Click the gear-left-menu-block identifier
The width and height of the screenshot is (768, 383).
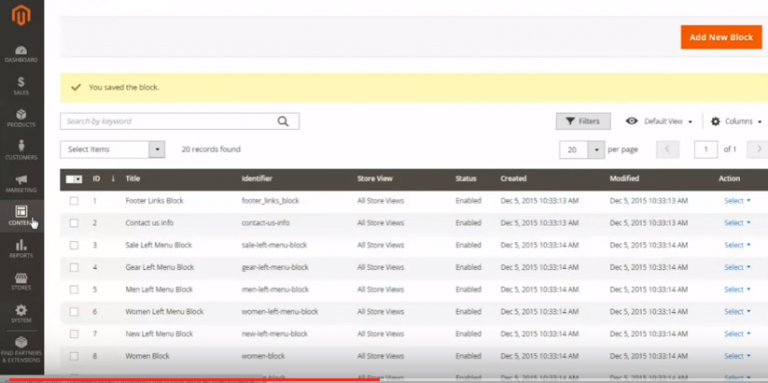[x=275, y=267]
